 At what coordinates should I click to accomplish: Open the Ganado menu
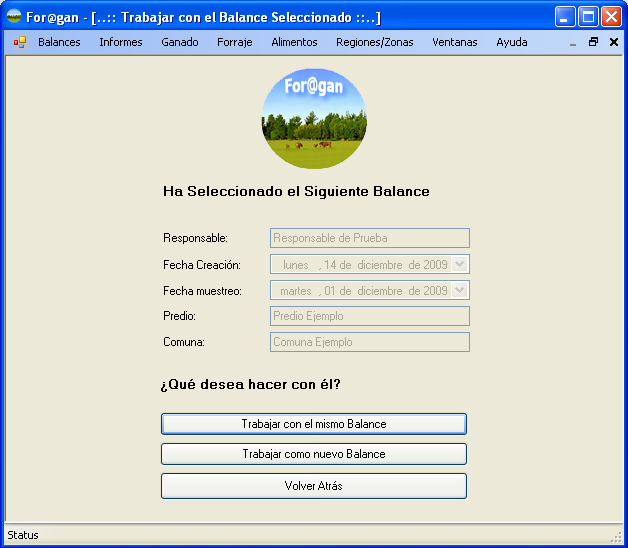(180, 42)
